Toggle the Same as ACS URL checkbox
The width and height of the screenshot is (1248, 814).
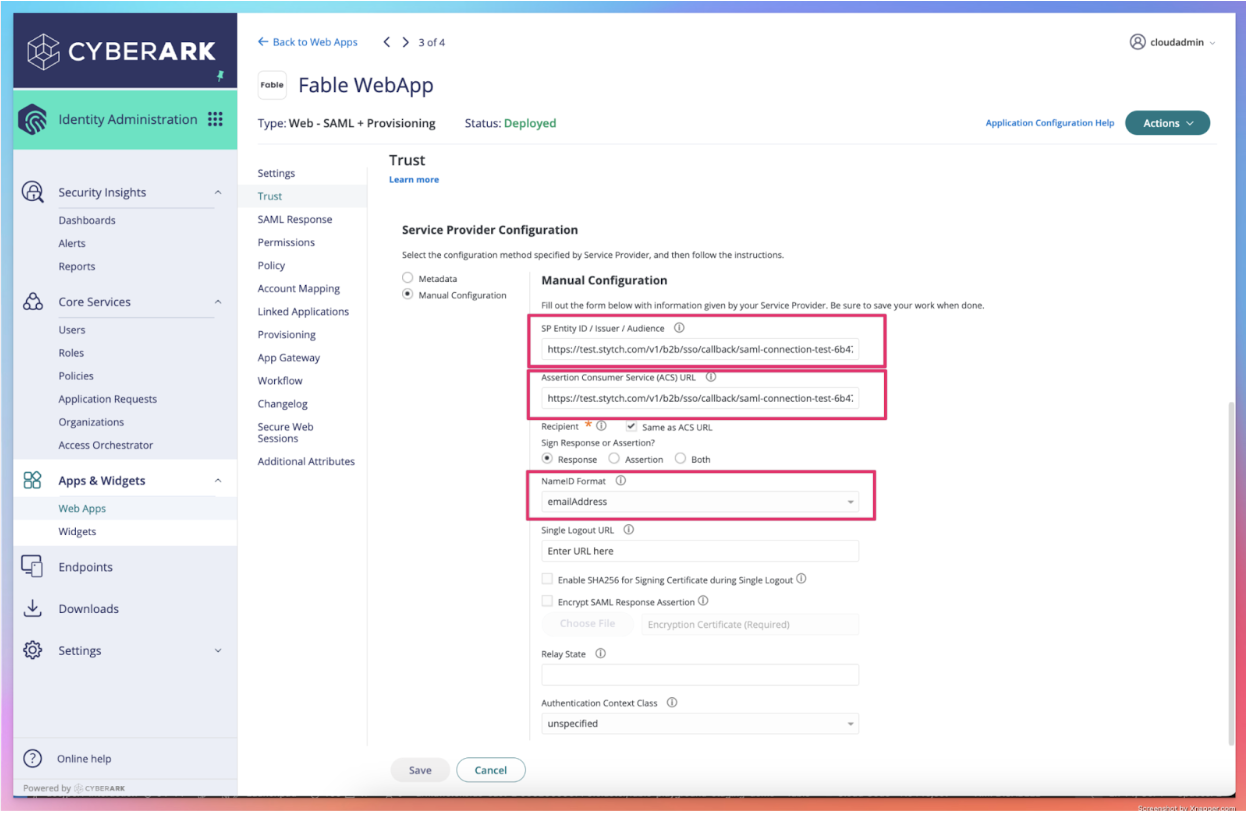click(x=631, y=427)
